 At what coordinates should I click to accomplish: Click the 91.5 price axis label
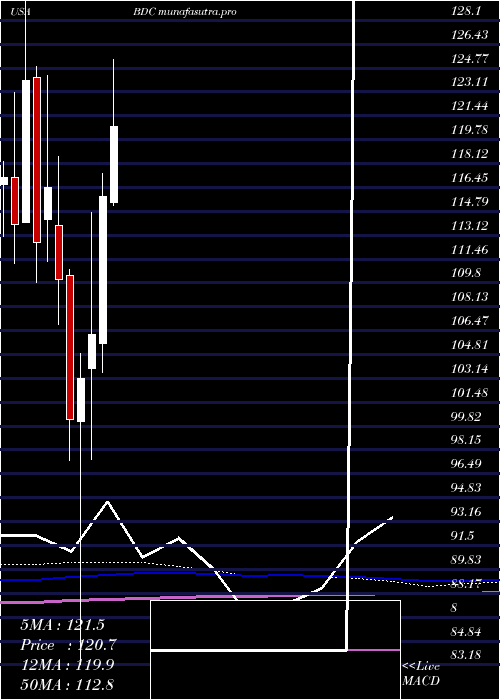(x=463, y=536)
